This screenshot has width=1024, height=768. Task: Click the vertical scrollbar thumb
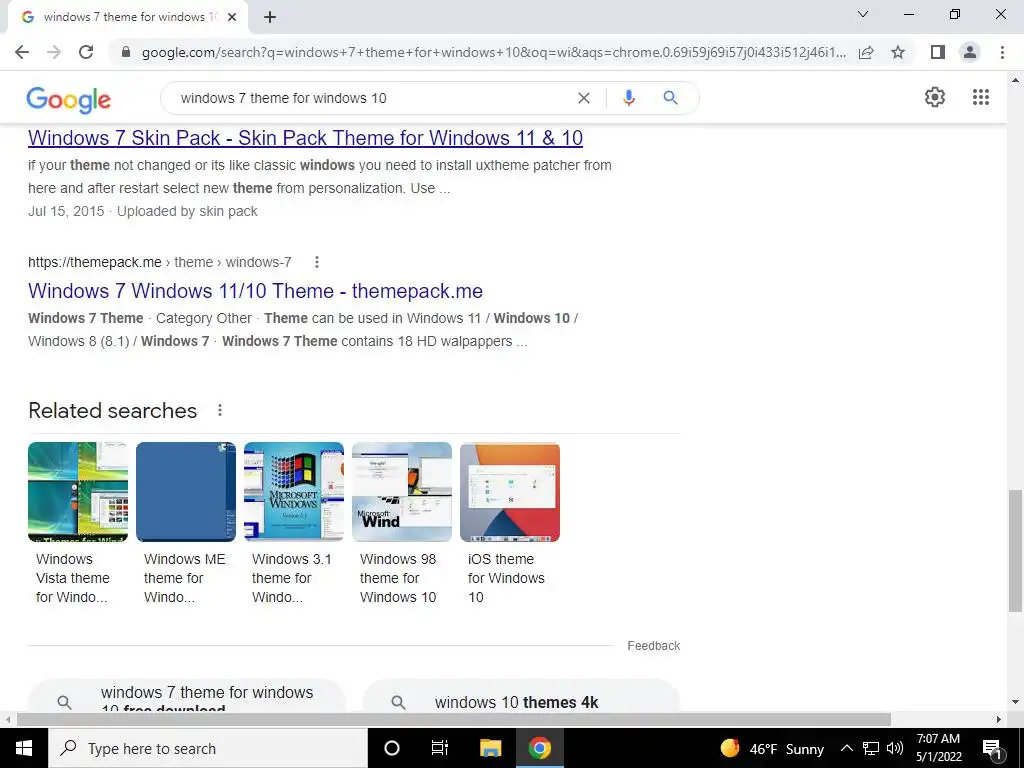(1014, 551)
